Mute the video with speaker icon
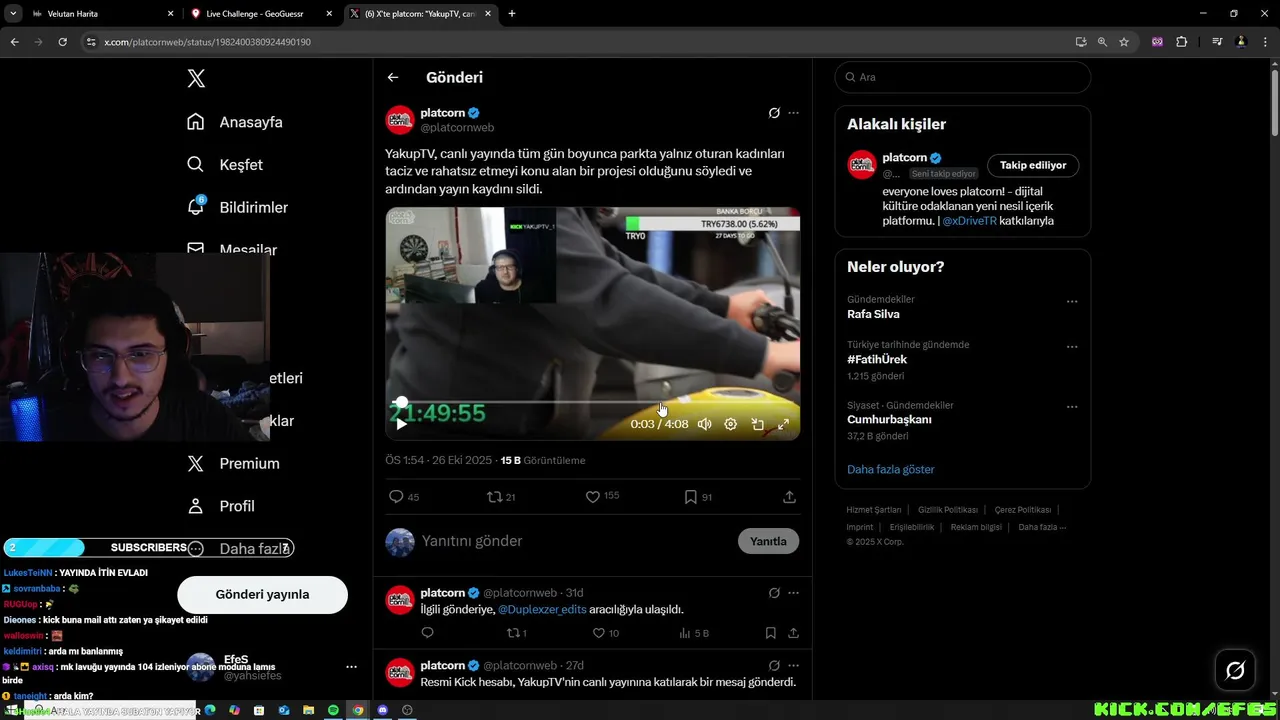This screenshot has width=1280, height=720. [x=704, y=424]
